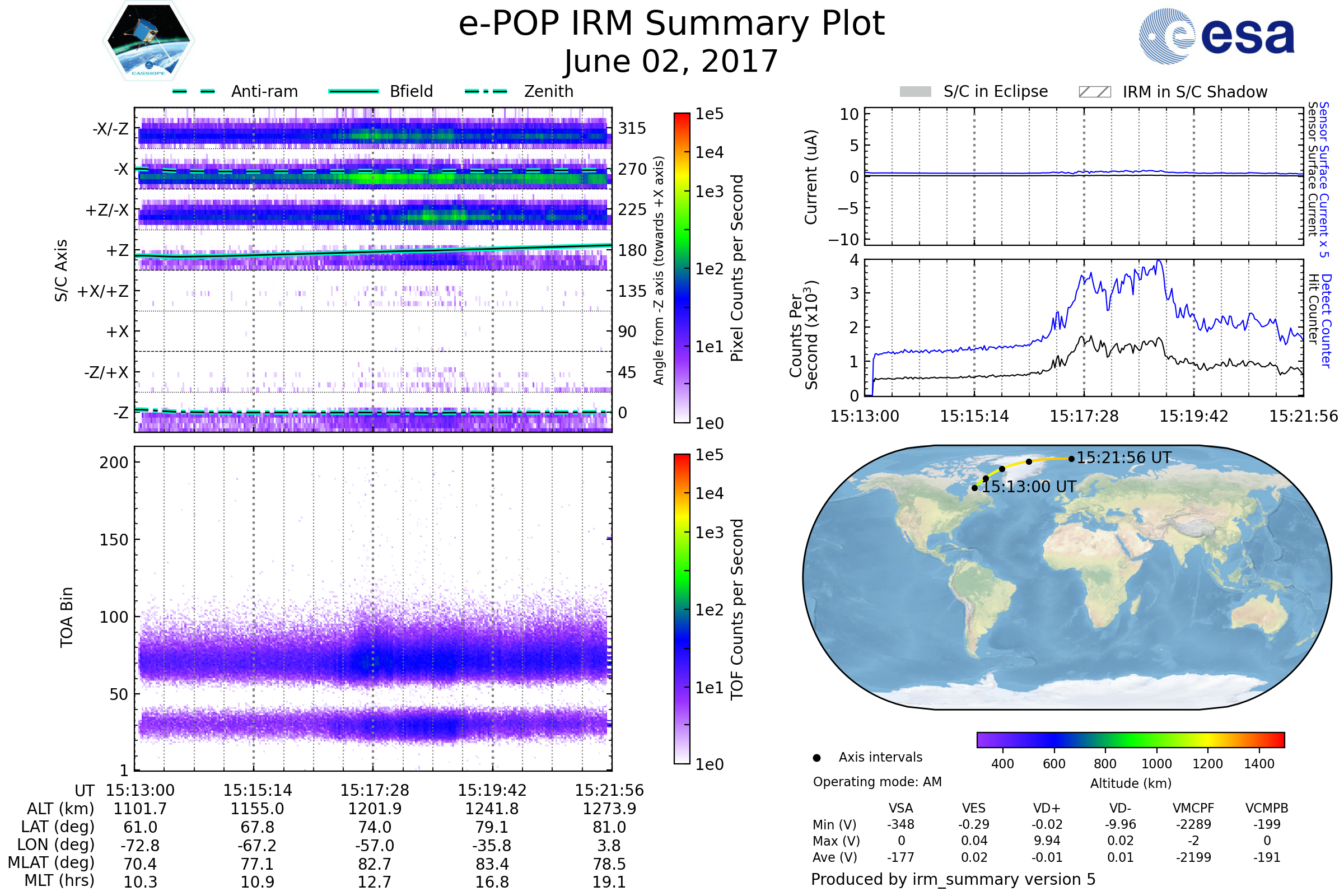
Task: Click Produced by irm_summary version 5 text
Action: point(953,879)
